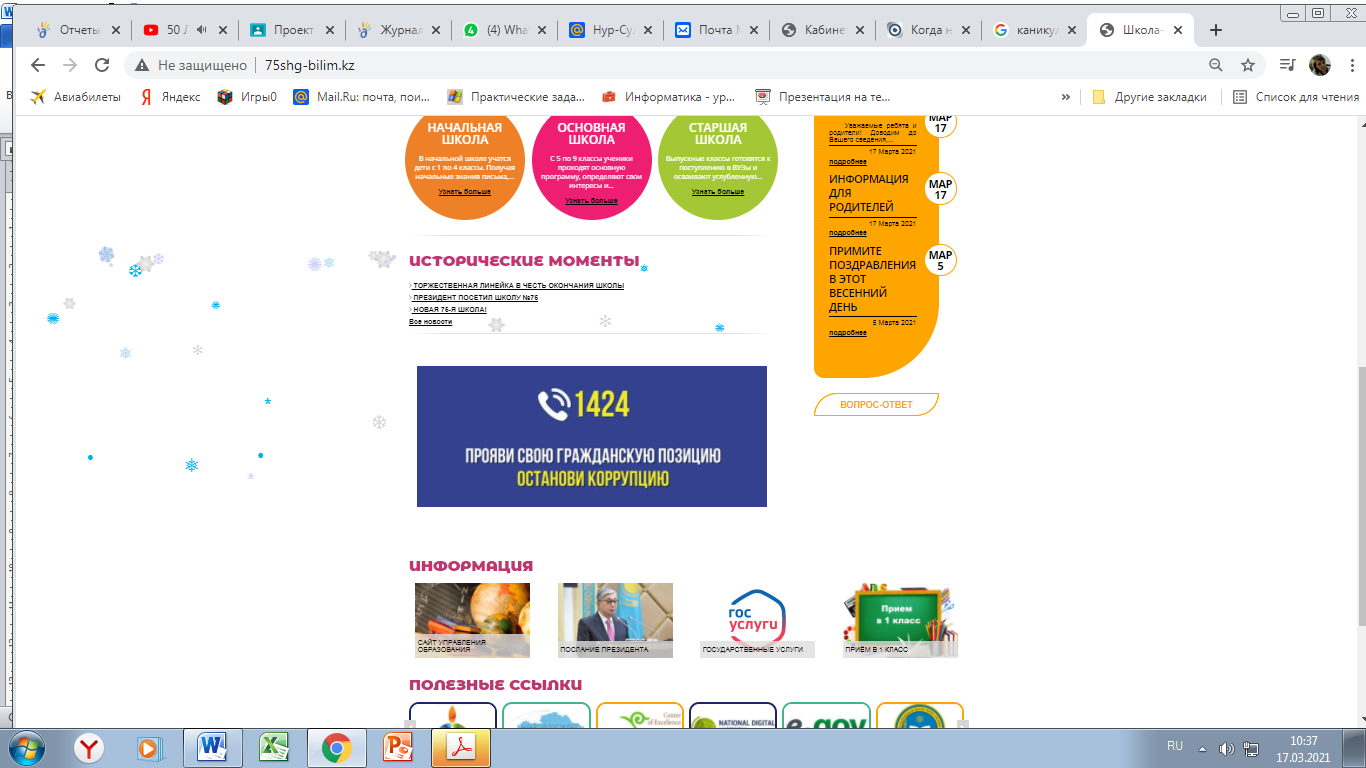
Task: Click the 1424 anti-corruption banner
Action: click(x=592, y=436)
